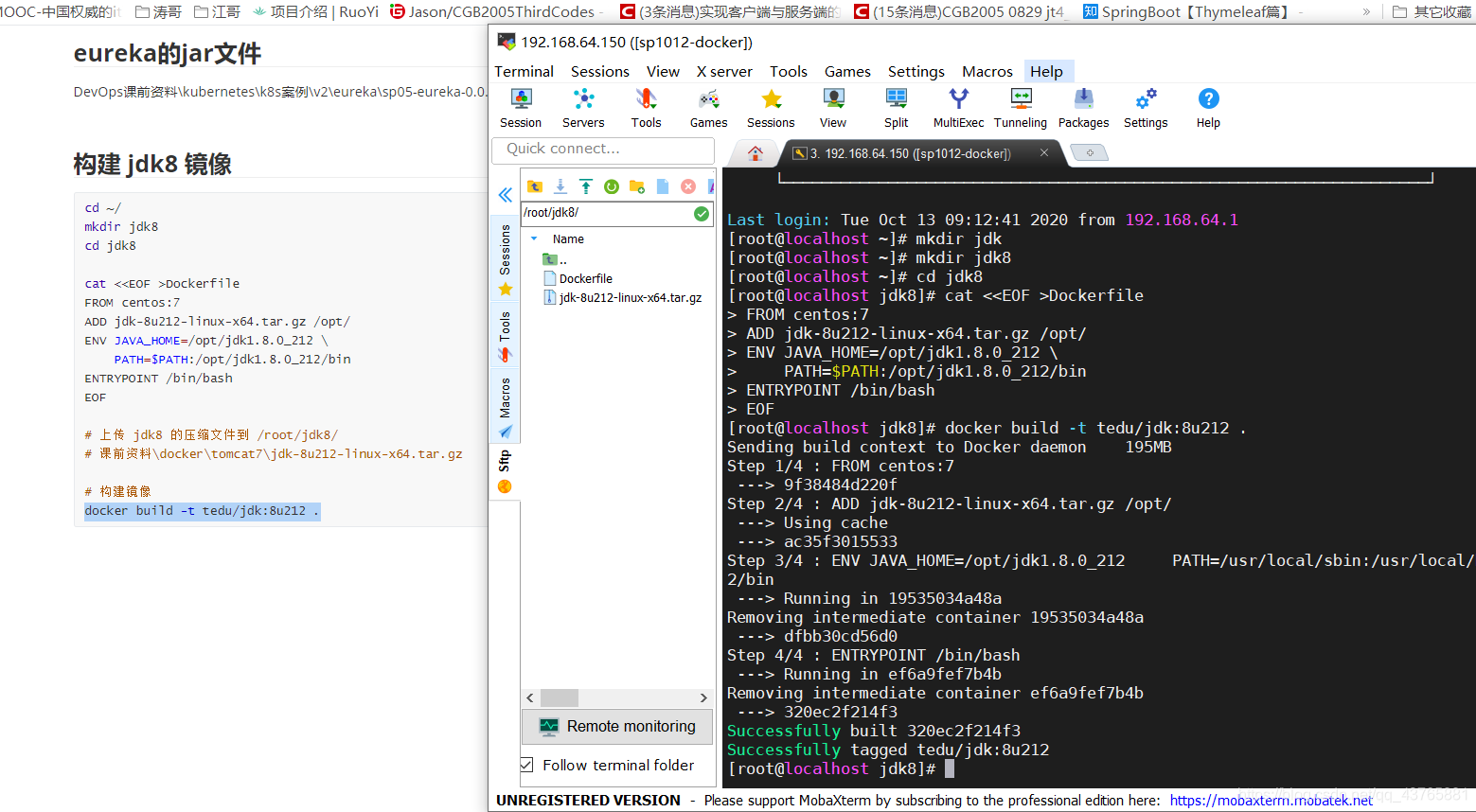
Task: Click the Quick connect input field
Action: tap(603, 150)
